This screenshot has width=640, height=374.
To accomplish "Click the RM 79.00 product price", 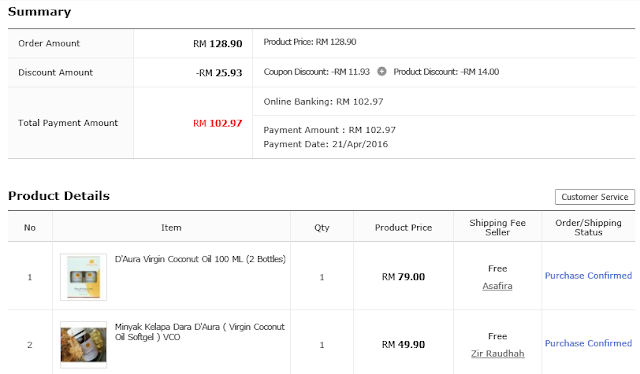I will [403, 277].
